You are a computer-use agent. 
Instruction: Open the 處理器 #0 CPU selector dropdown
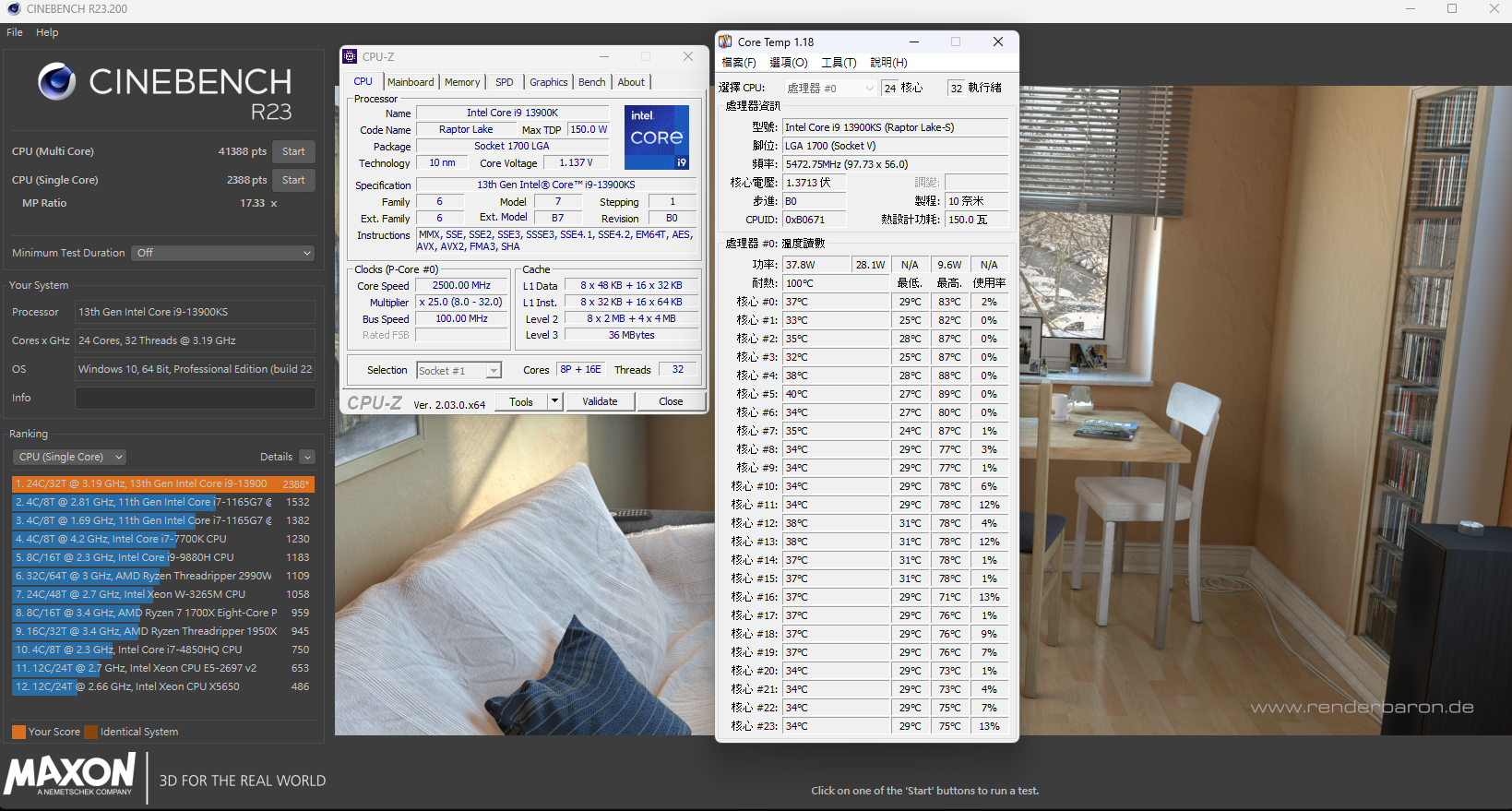[830, 88]
